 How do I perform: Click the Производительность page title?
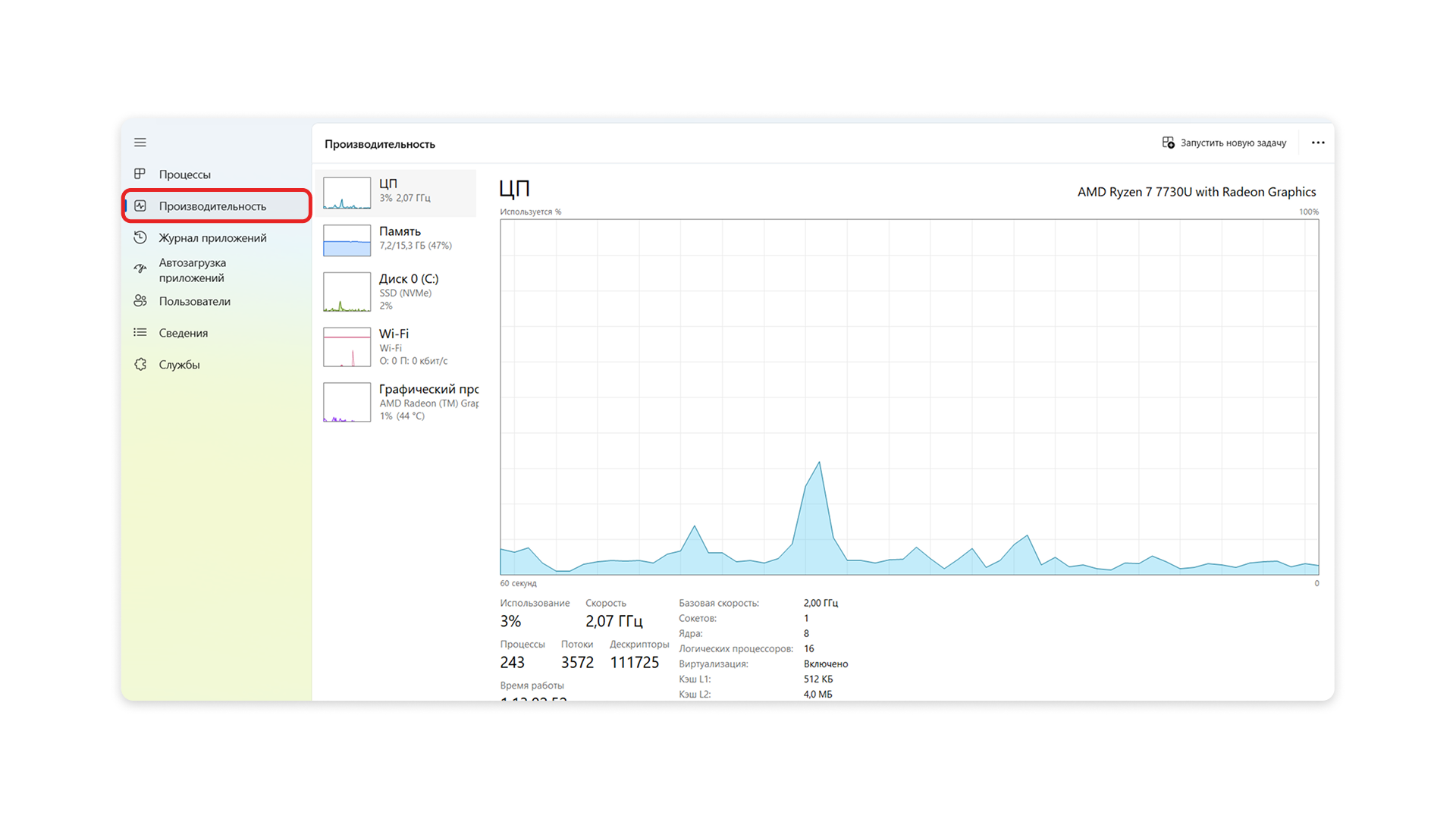tap(380, 144)
